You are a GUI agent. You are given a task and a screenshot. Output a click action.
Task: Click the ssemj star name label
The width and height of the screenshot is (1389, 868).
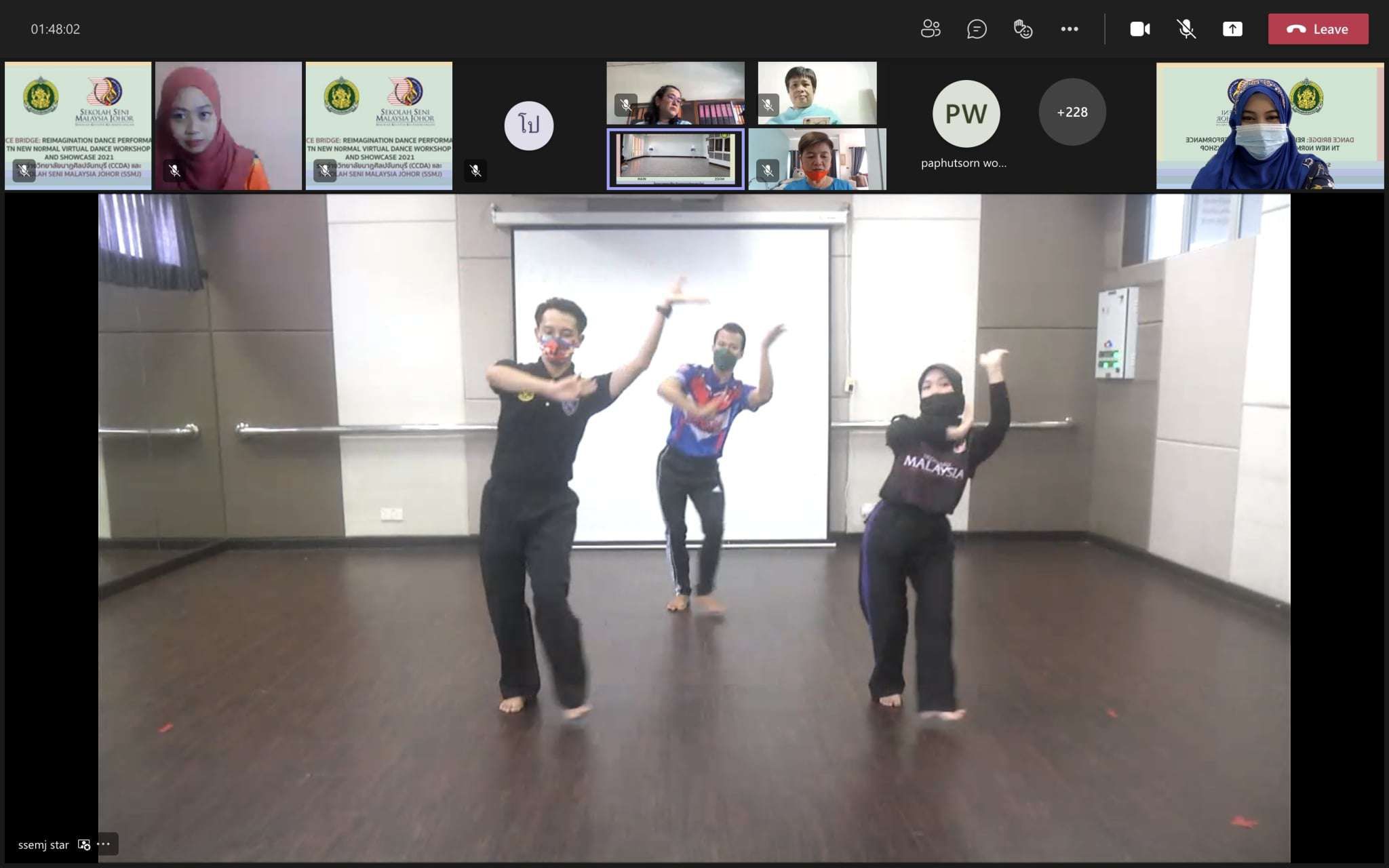(43, 845)
